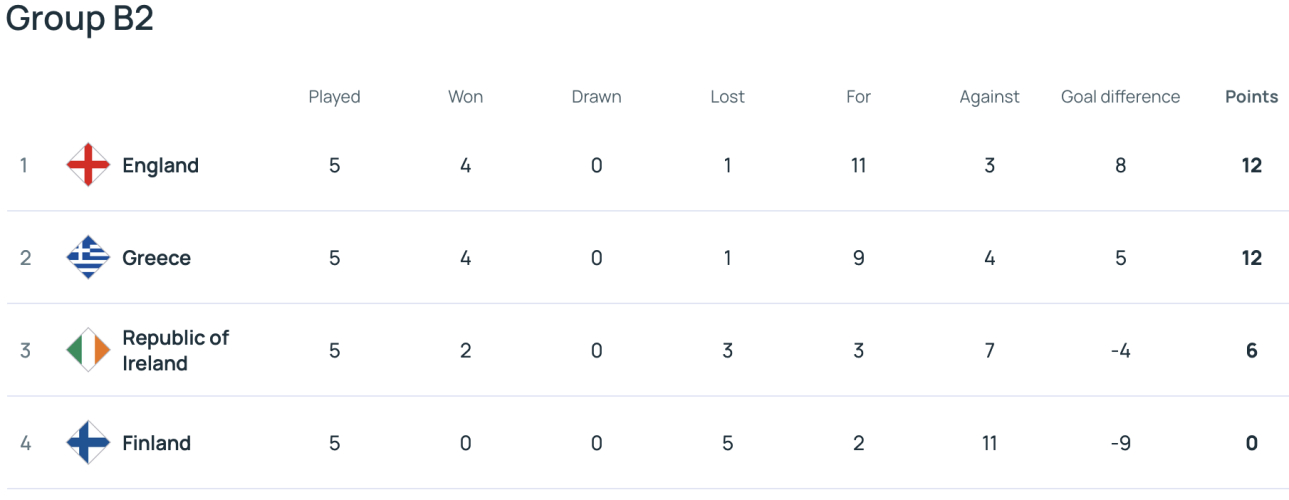This screenshot has height=500, width=1289.
Task: Click the Won column header
Action: click(x=465, y=97)
